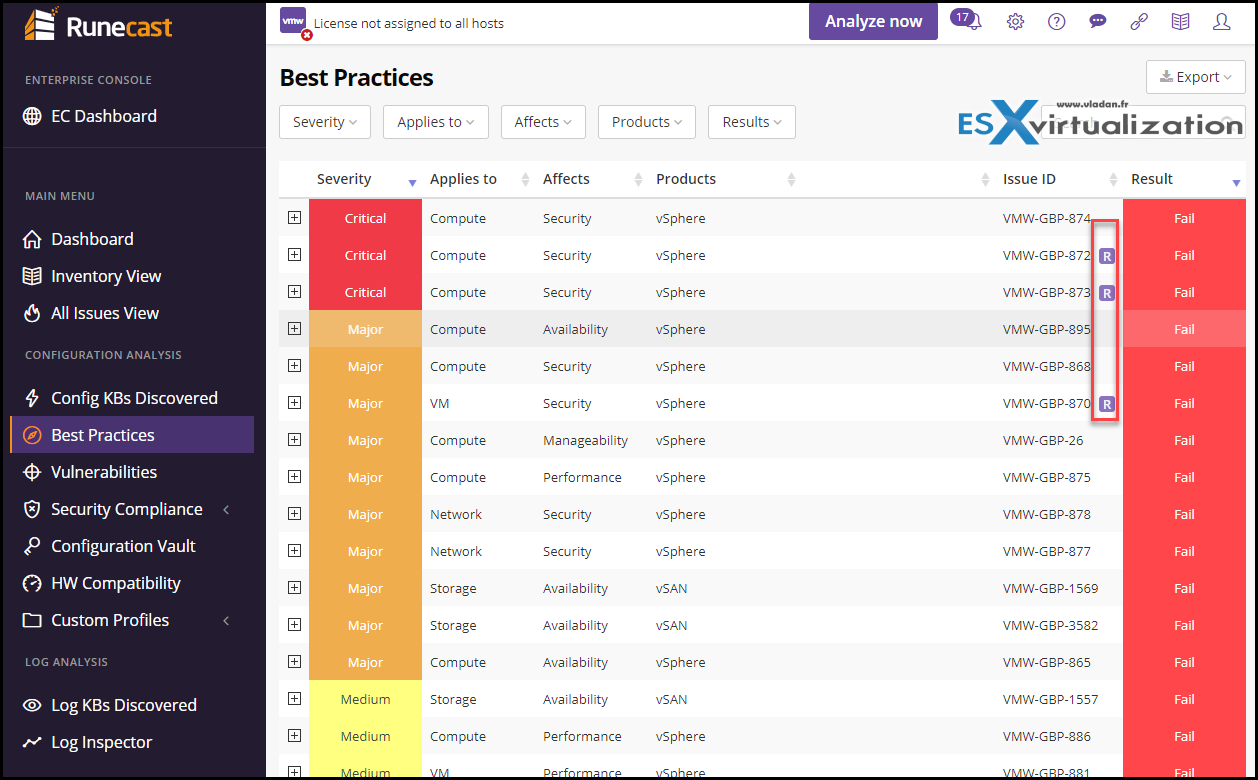Click the R badge for VMW-GBP-872
The image size is (1258, 780).
tap(1106, 256)
